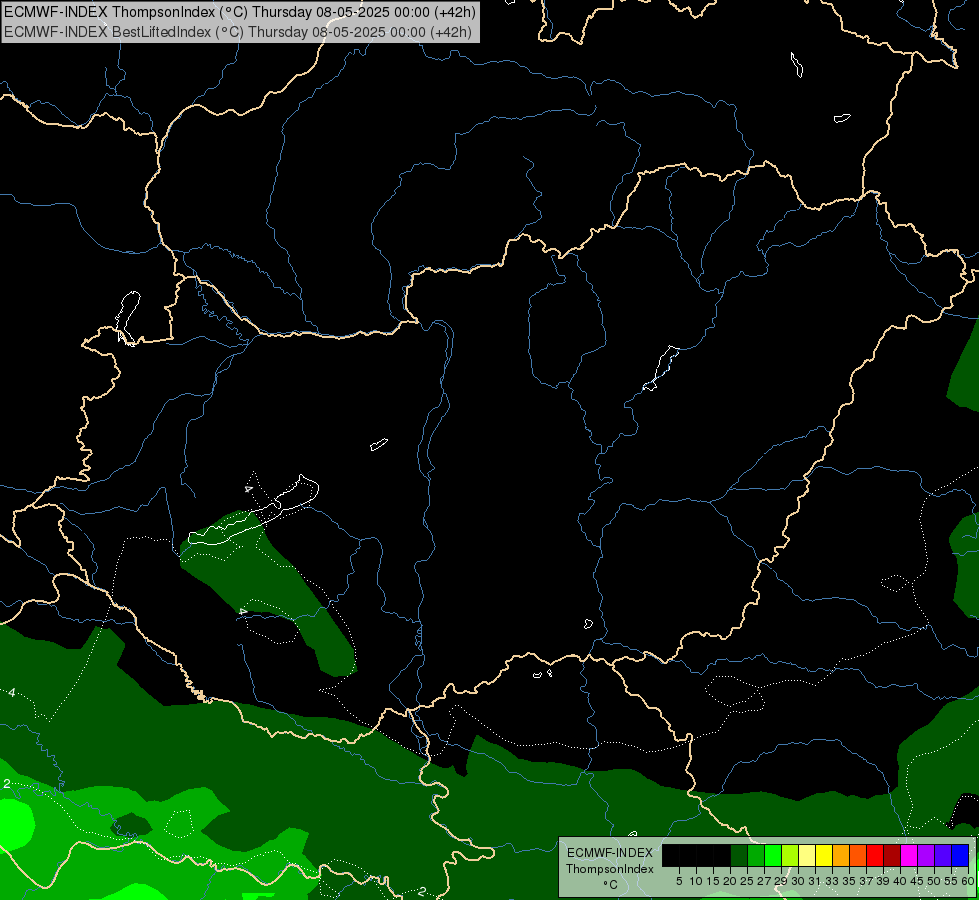This screenshot has height=900, width=979.
Task: Click the legend value 20
Action: [x=730, y=881]
